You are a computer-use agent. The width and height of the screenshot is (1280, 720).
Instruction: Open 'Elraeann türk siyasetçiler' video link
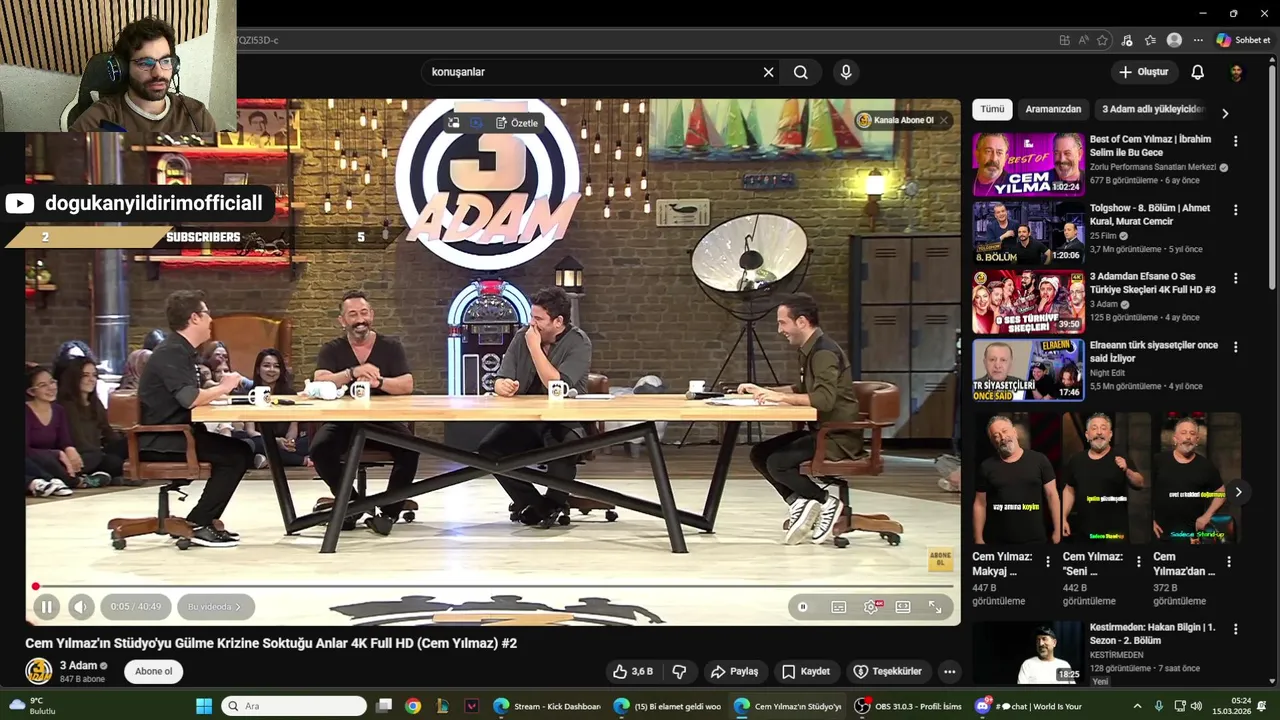tap(1154, 351)
